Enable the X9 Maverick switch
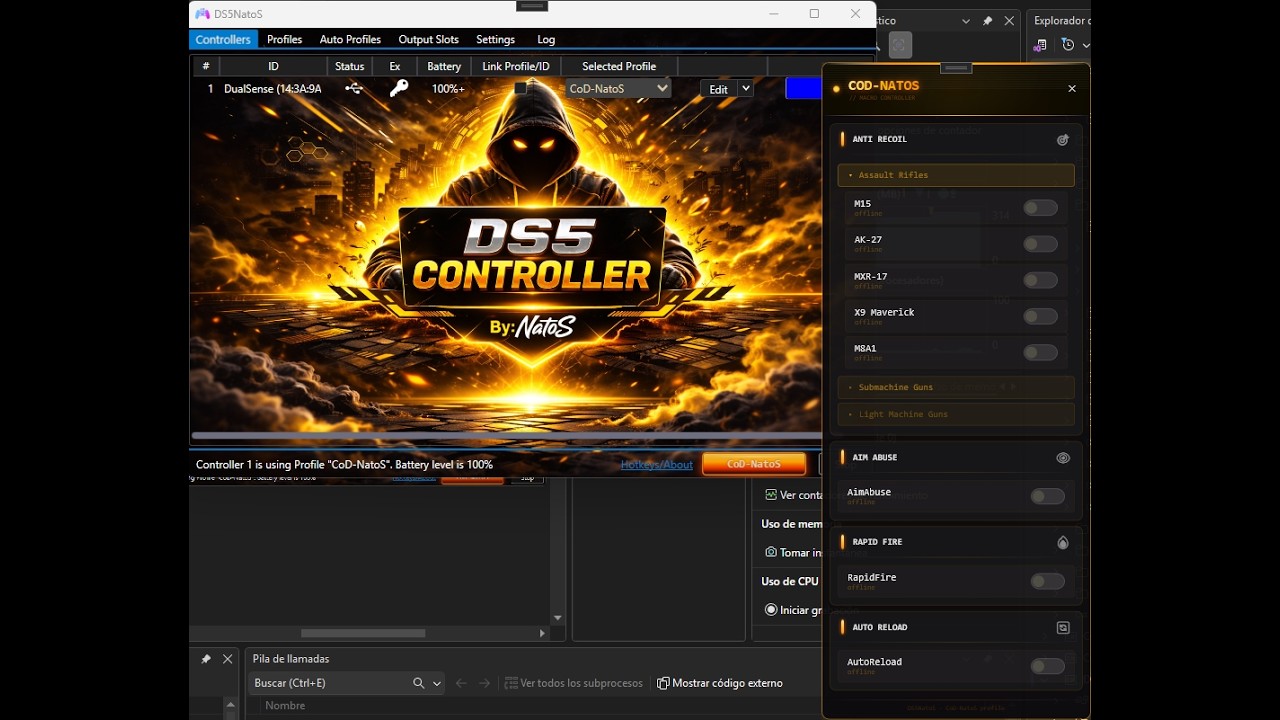The image size is (1280, 720). click(1040, 316)
